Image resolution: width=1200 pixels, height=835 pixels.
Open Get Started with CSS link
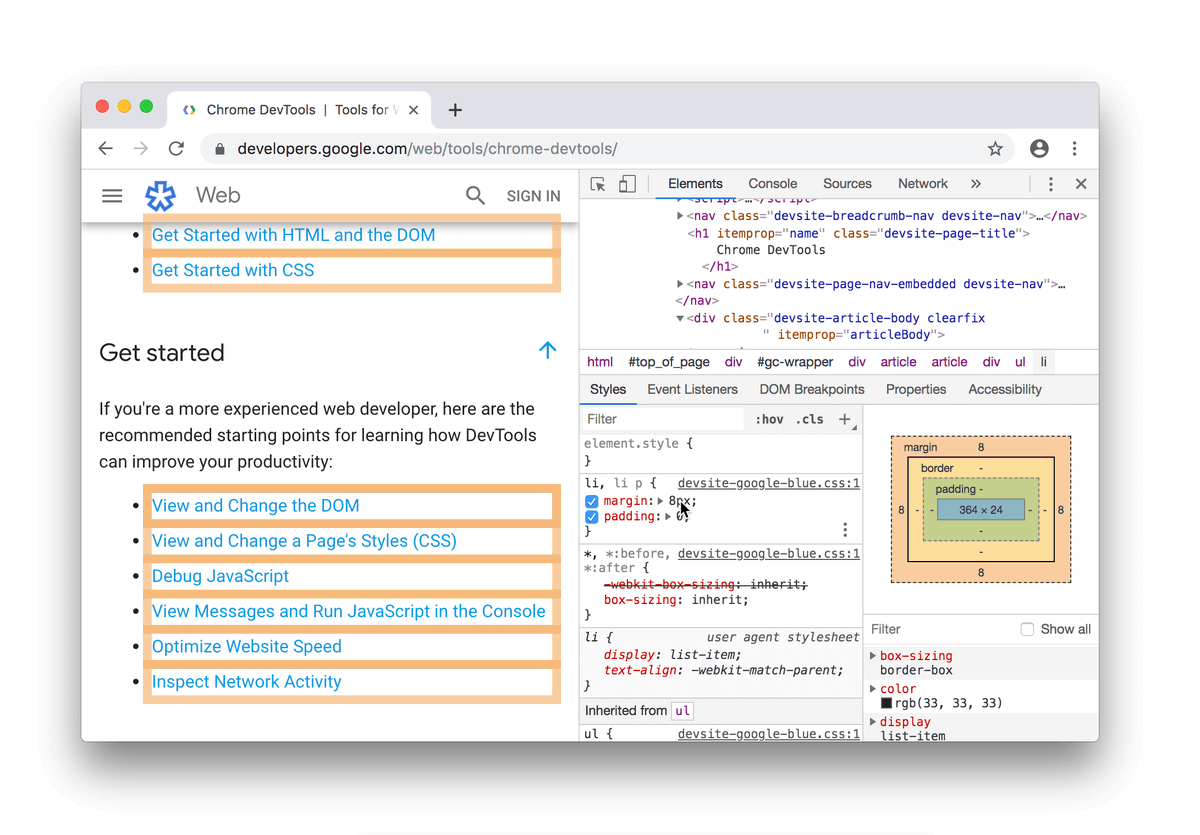(x=233, y=270)
